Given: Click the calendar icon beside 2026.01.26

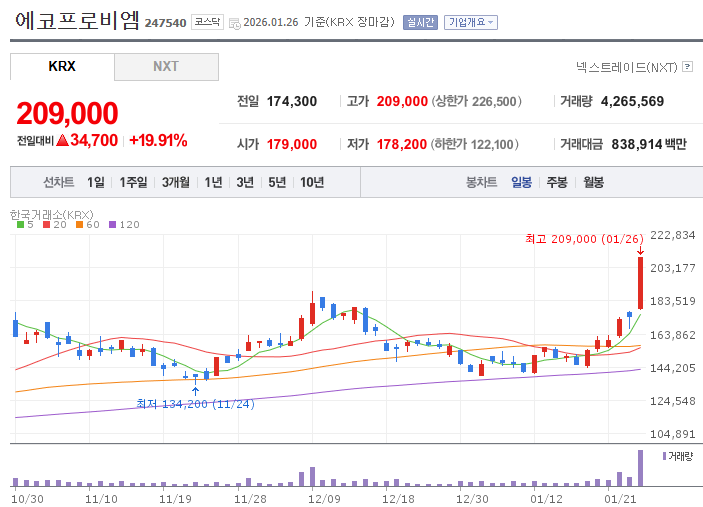Looking at the screenshot, I should 234,23.
